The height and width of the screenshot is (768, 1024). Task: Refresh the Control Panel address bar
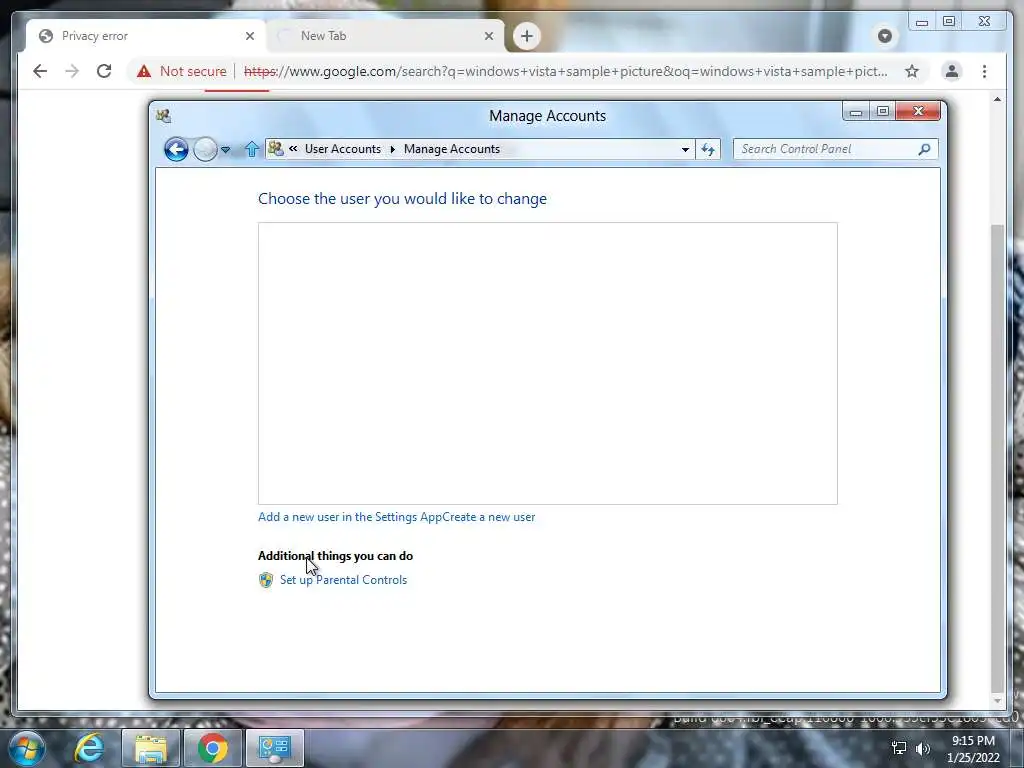click(708, 150)
